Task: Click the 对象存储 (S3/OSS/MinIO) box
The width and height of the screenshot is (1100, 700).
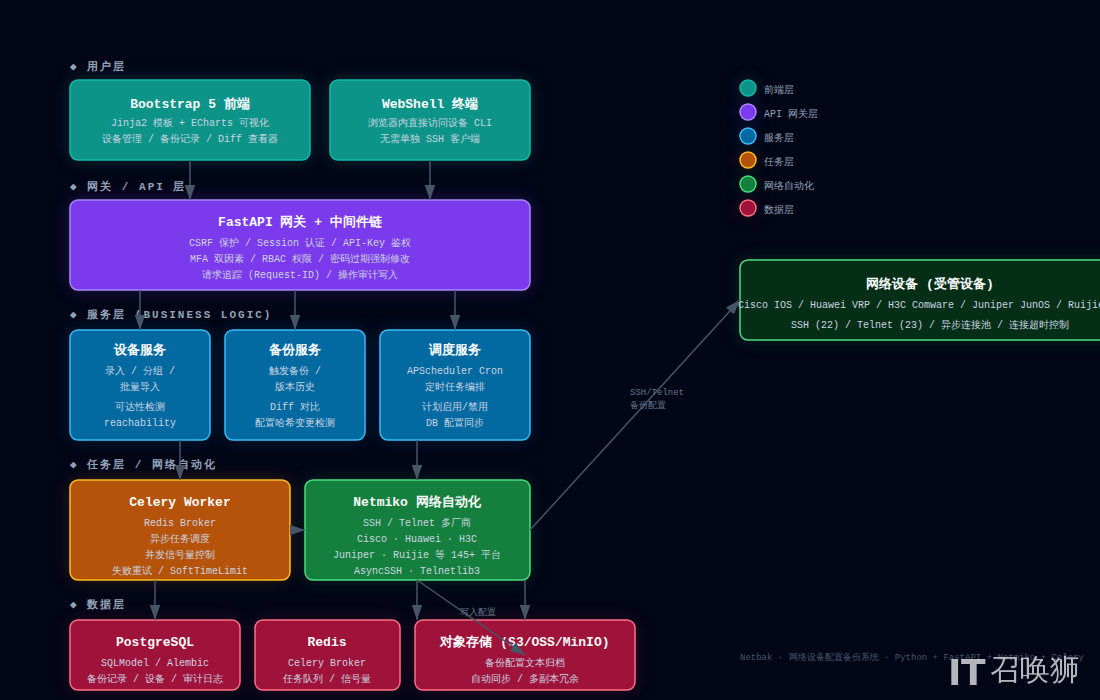Action: [x=525, y=655]
